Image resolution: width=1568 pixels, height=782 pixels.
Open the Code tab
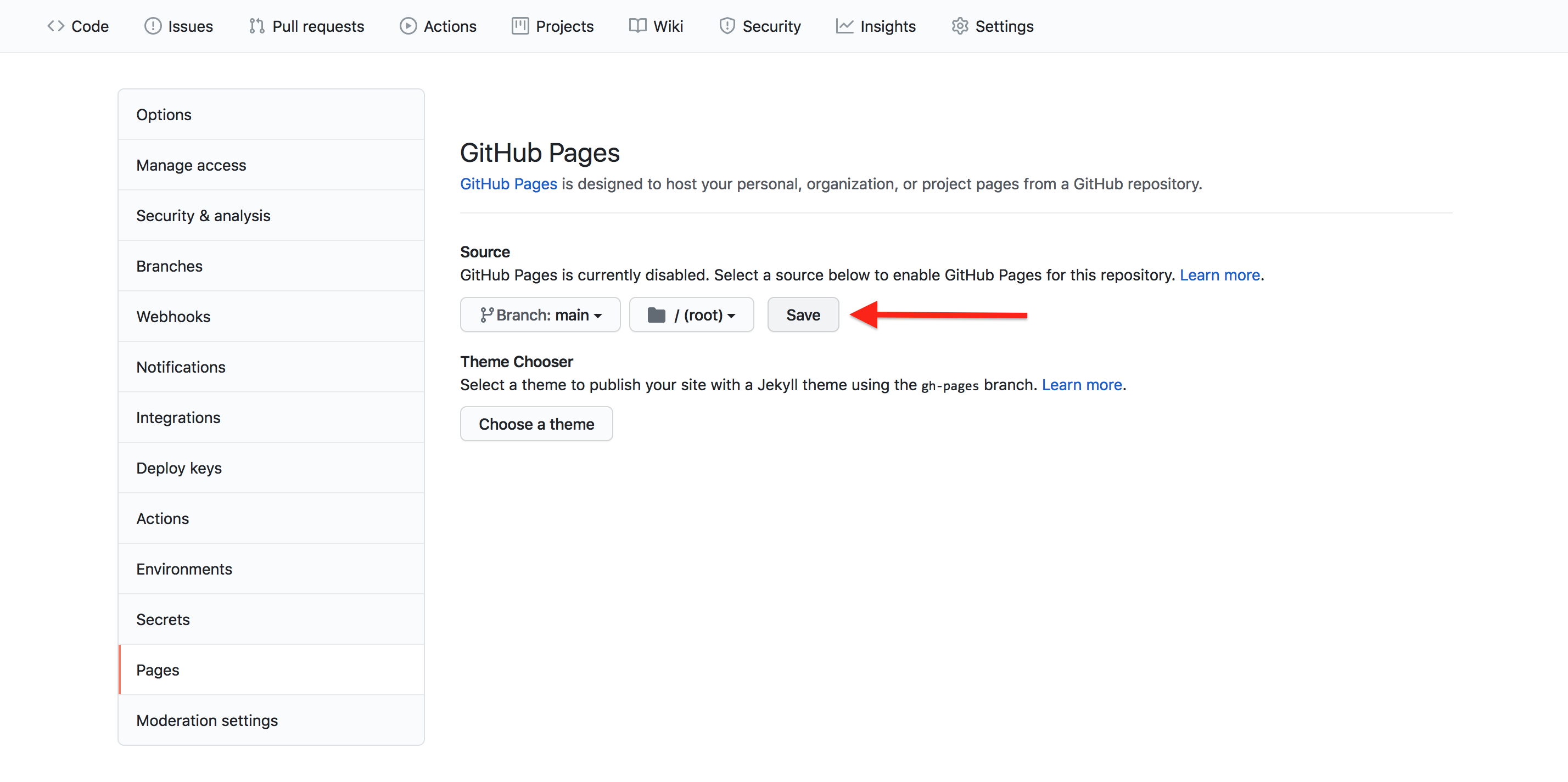pyautogui.click(x=78, y=26)
